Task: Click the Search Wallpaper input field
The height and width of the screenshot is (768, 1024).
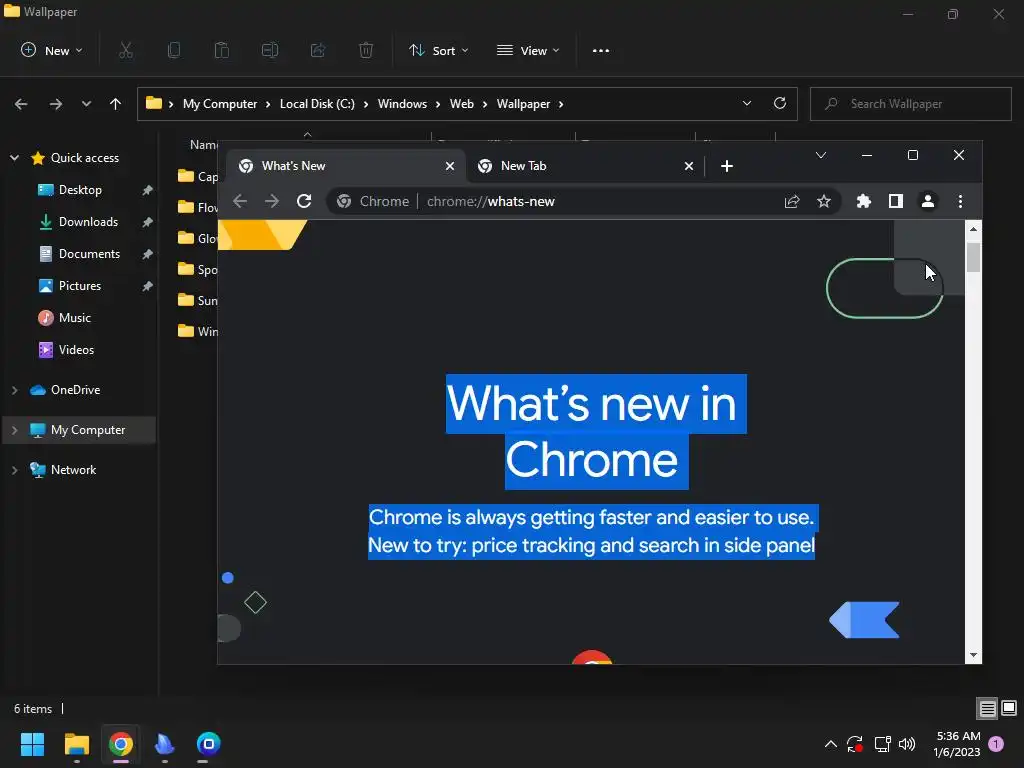Action: (x=910, y=104)
